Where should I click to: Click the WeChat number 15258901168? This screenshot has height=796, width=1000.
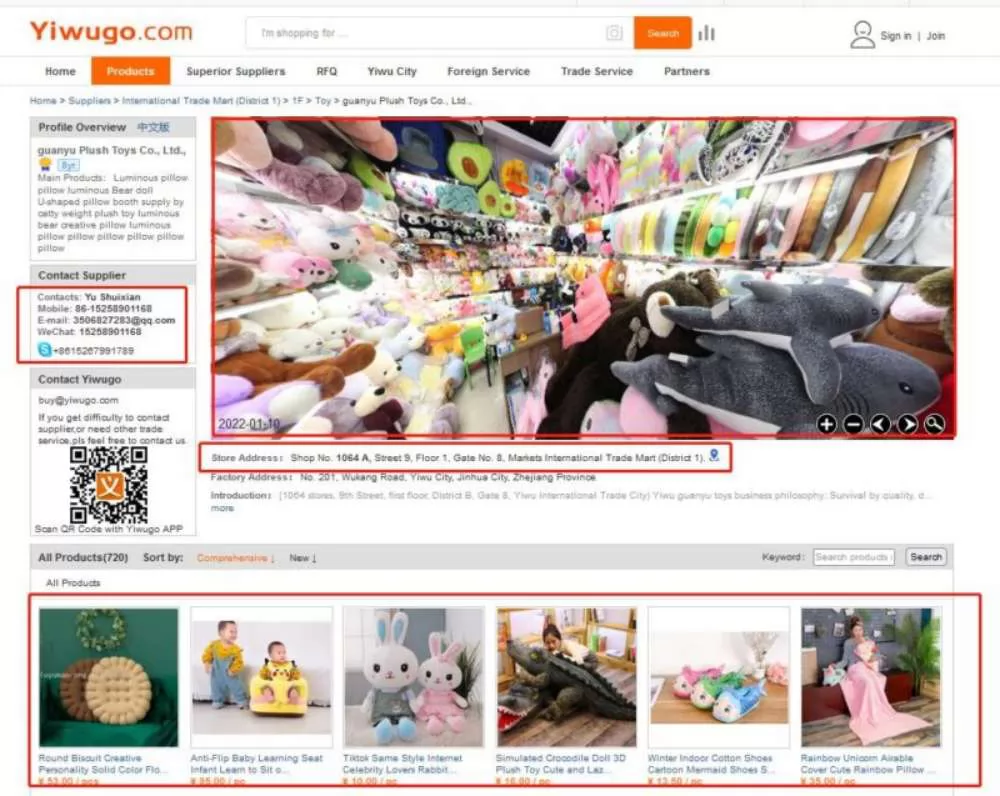(110, 332)
